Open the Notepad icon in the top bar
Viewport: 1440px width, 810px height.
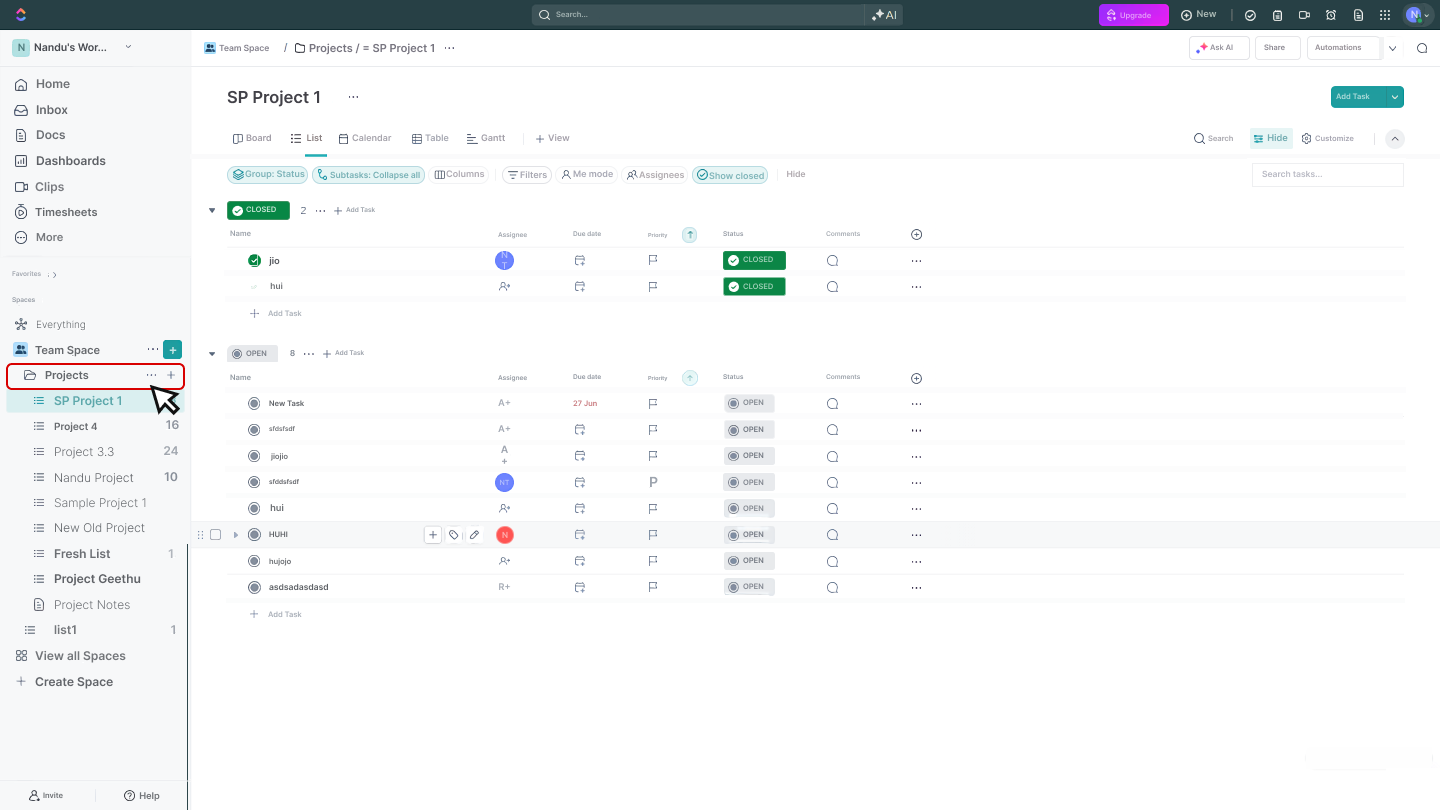click(x=1357, y=15)
